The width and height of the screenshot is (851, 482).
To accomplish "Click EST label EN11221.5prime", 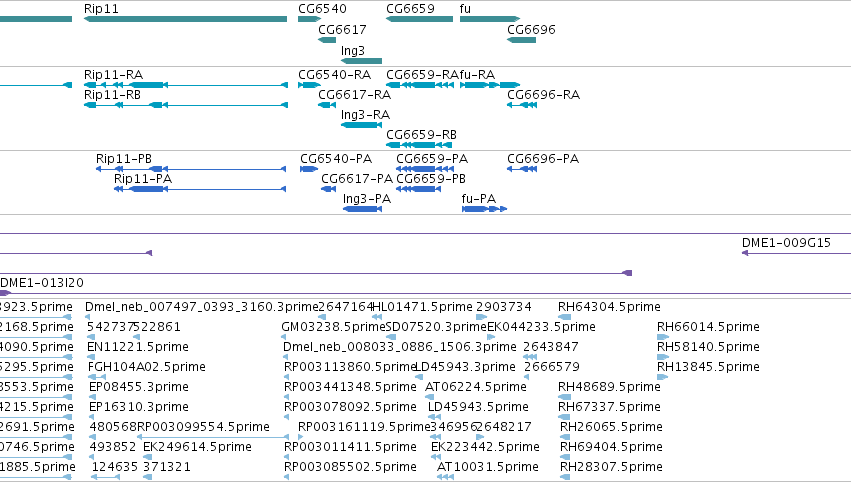I will 138,347.
